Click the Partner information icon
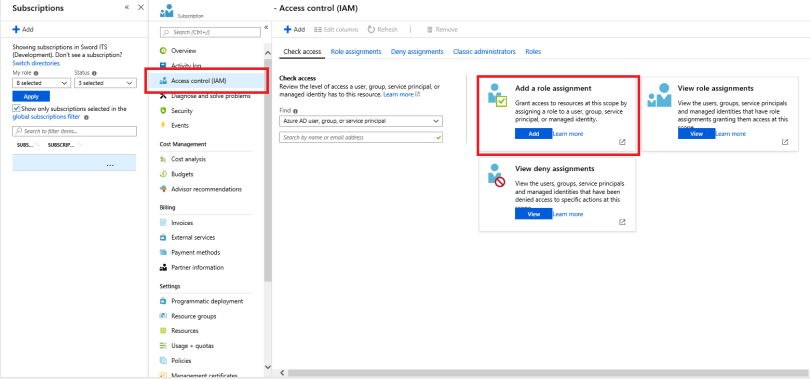 [163, 267]
